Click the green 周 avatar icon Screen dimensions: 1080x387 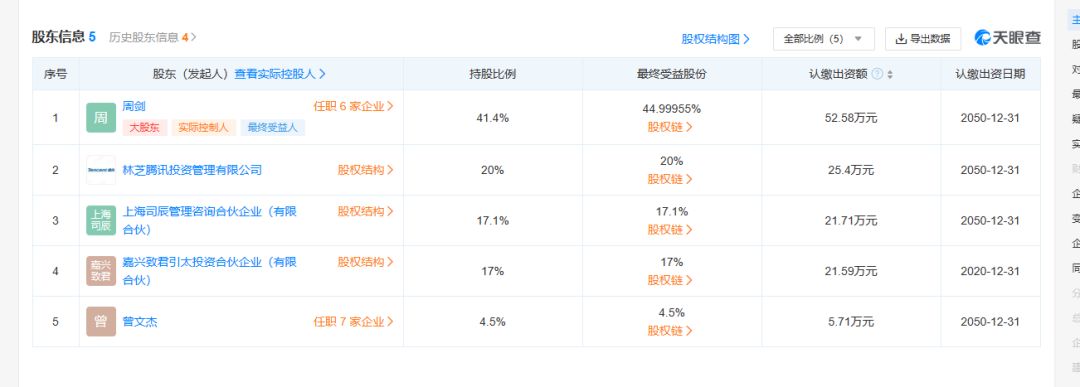click(x=101, y=118)
